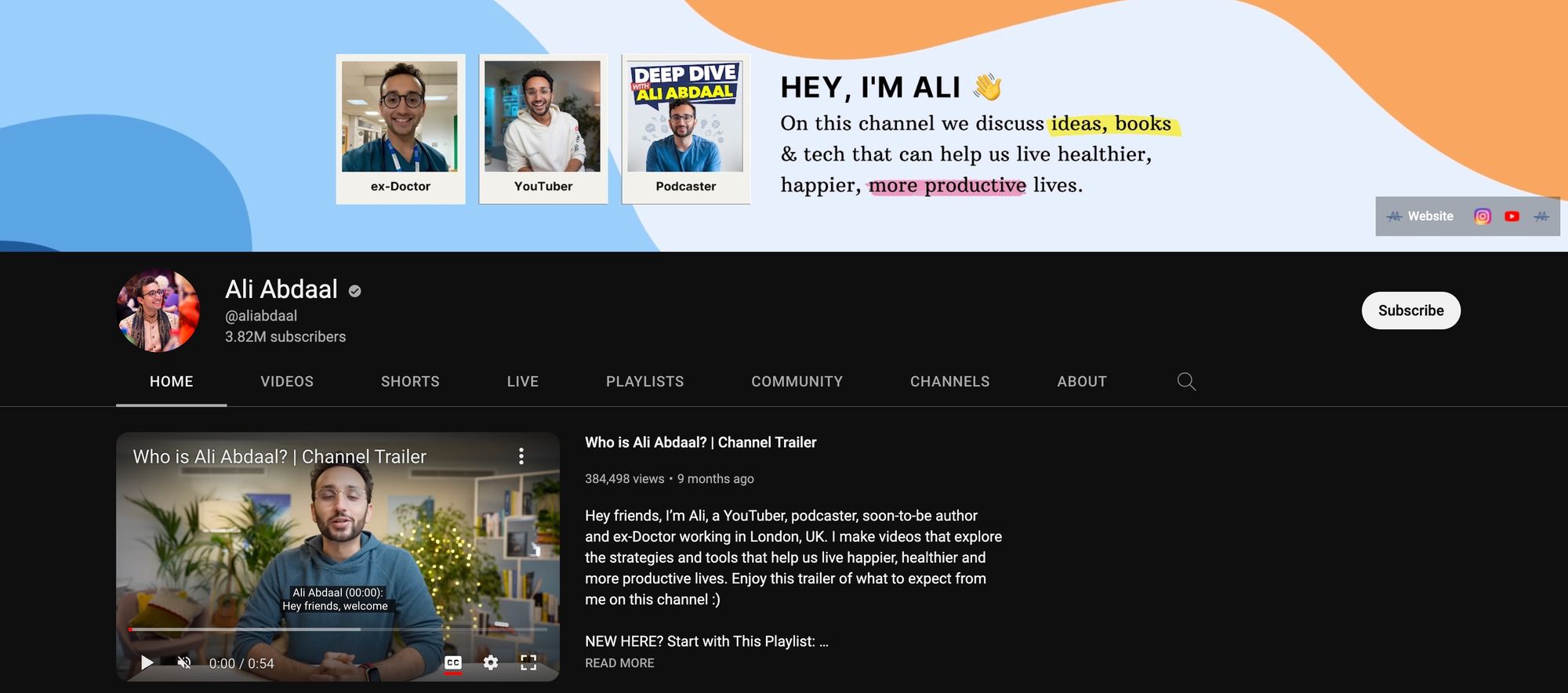The width and height of the screenshot is (1568, 693).
Task: Click the Instagram icon in banner links
Action: (1482, 216)
